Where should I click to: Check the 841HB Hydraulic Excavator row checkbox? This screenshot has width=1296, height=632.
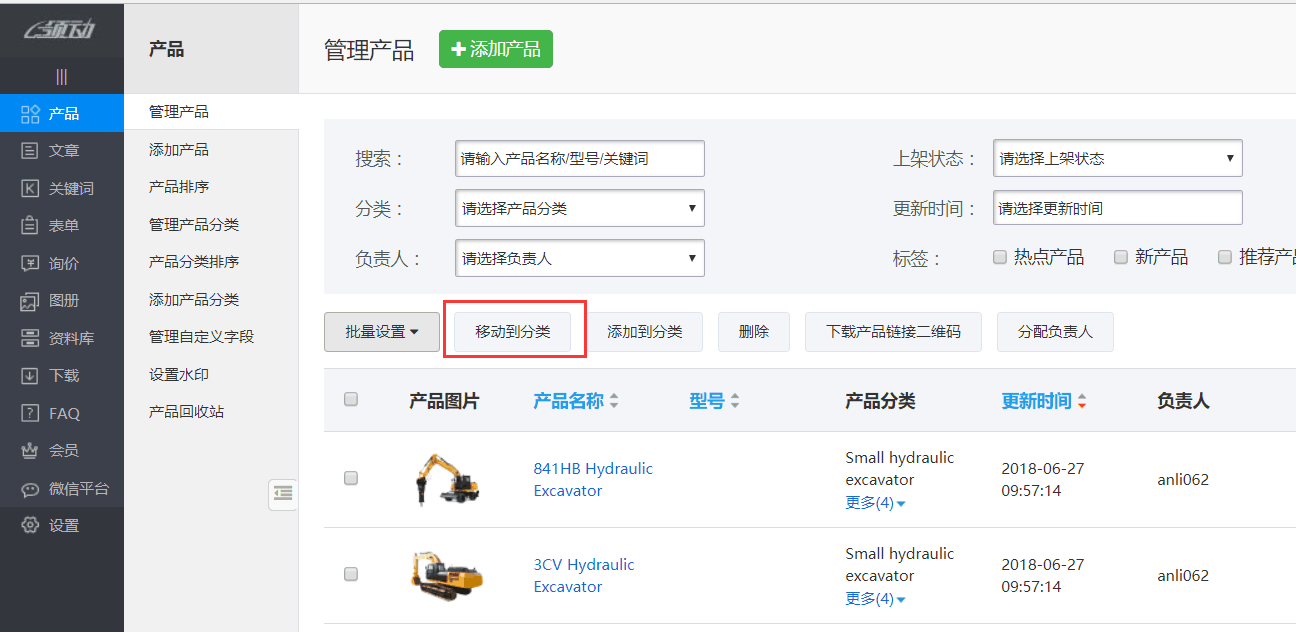tap(351, 478)
